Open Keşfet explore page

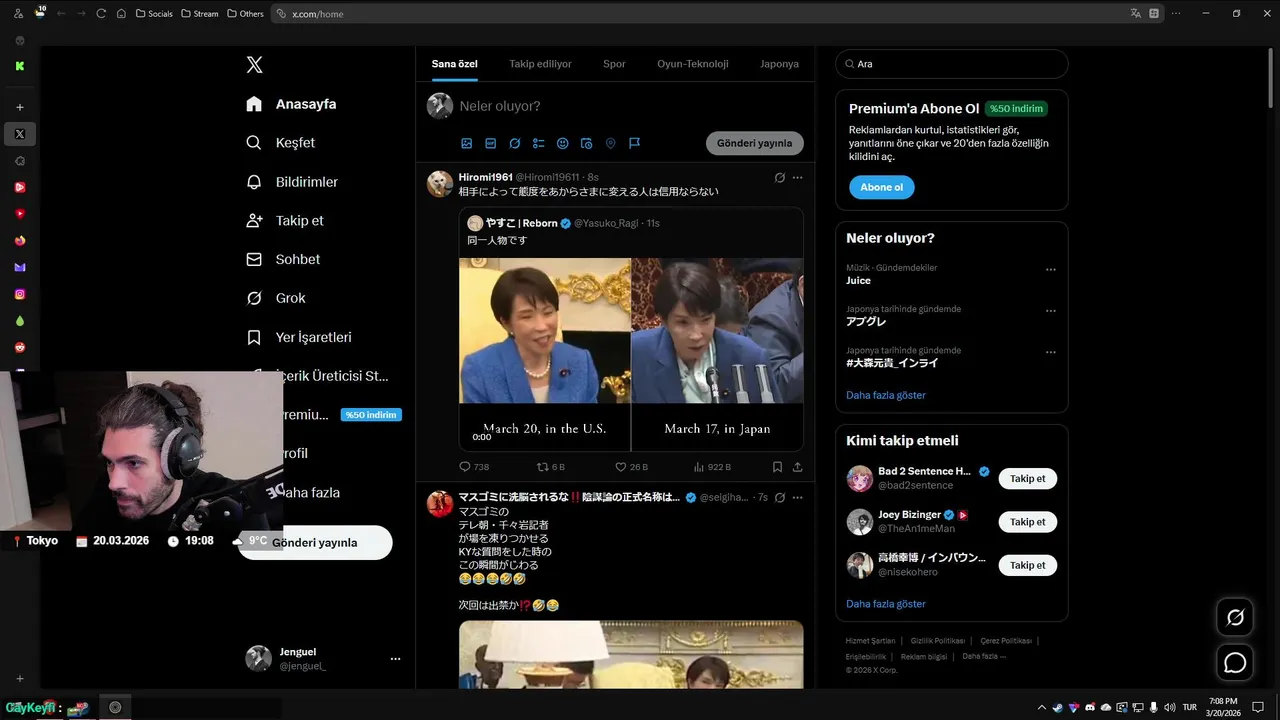click(x=280, y=143)
